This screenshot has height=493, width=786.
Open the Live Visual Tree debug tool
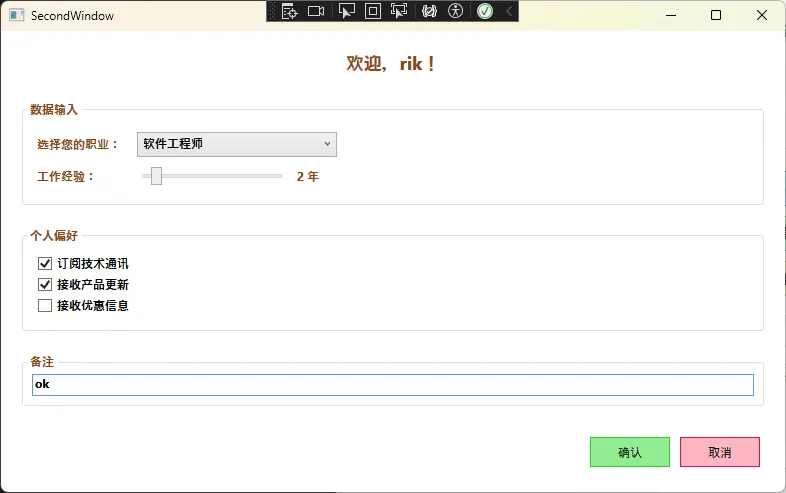[290, 11]
